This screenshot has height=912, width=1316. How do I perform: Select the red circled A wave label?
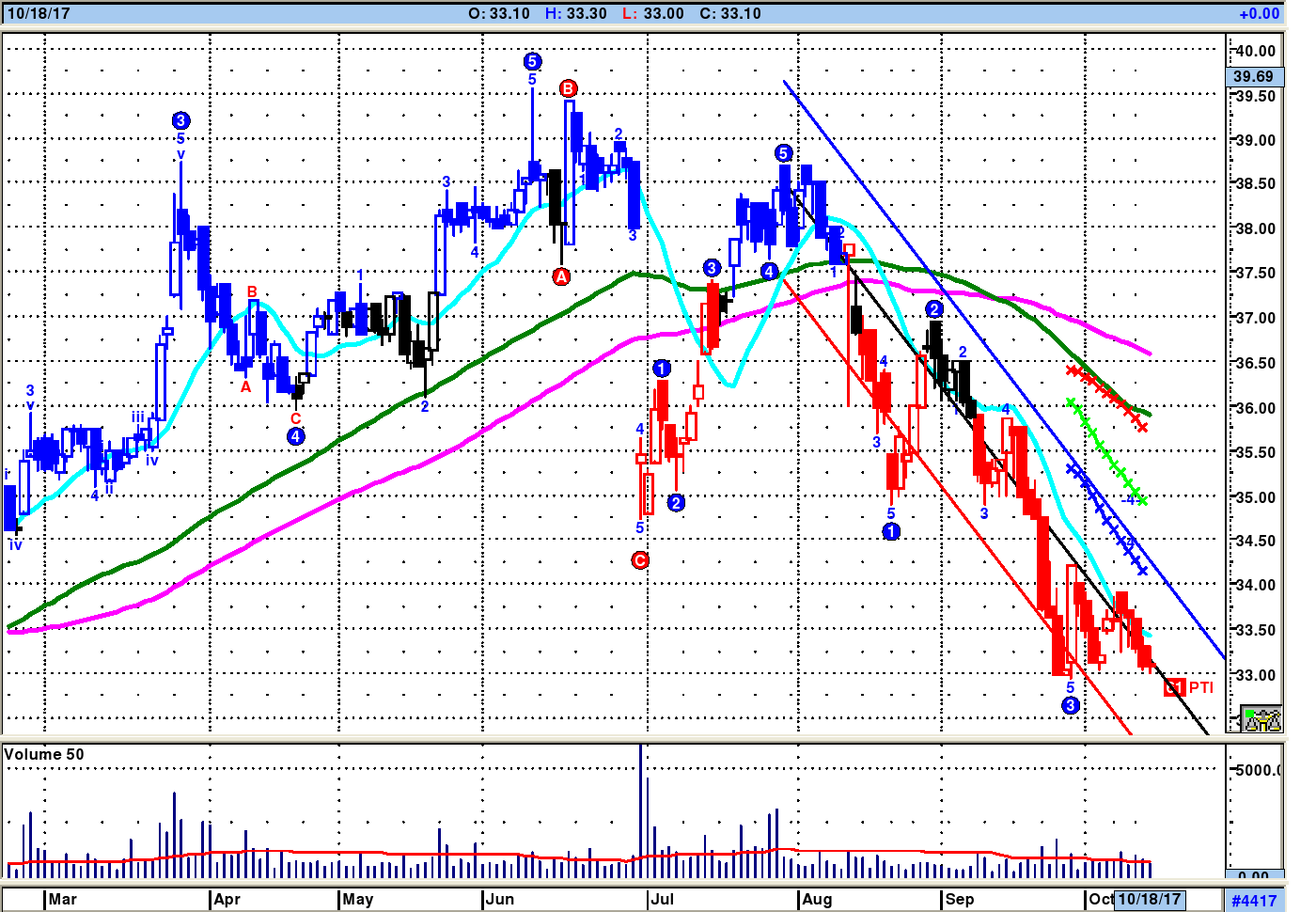click(x=561, y=276)
